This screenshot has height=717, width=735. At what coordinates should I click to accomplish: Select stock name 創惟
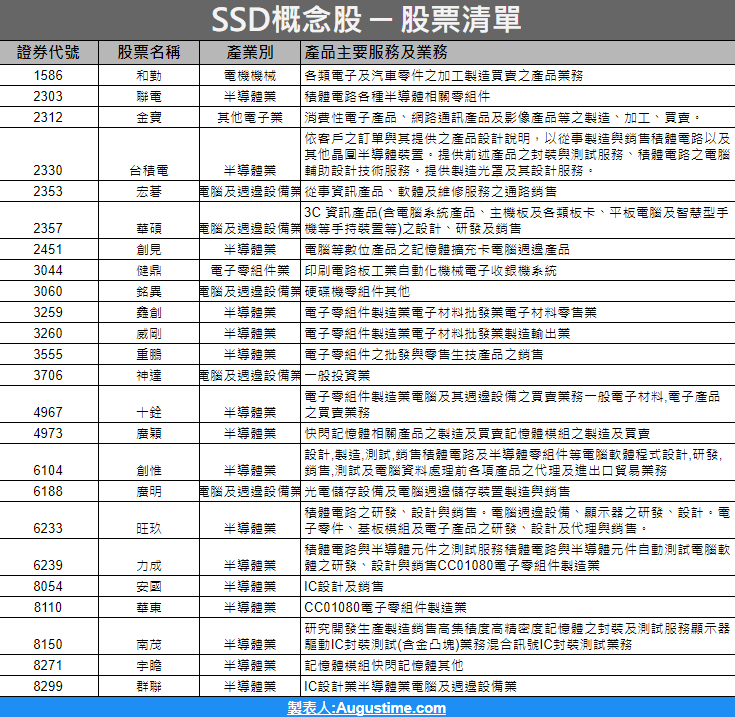point(149,471)
